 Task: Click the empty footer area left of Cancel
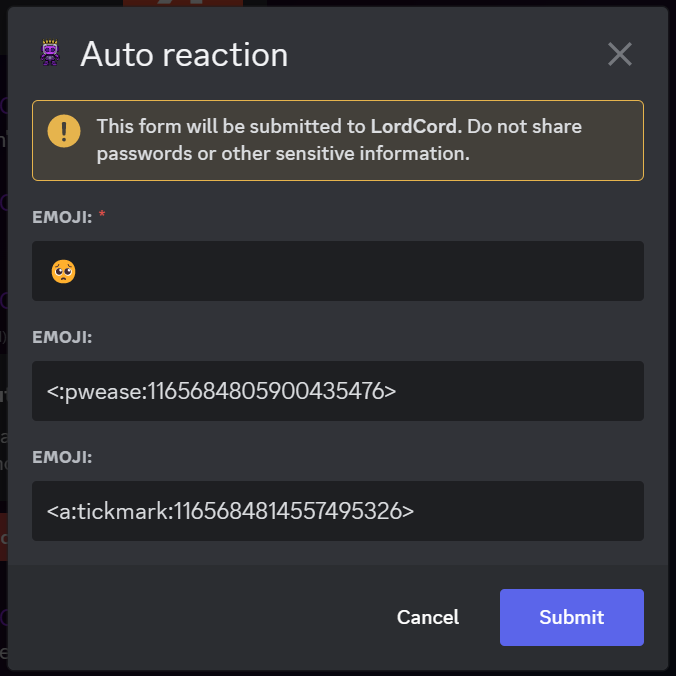click(x=200, y=617)
